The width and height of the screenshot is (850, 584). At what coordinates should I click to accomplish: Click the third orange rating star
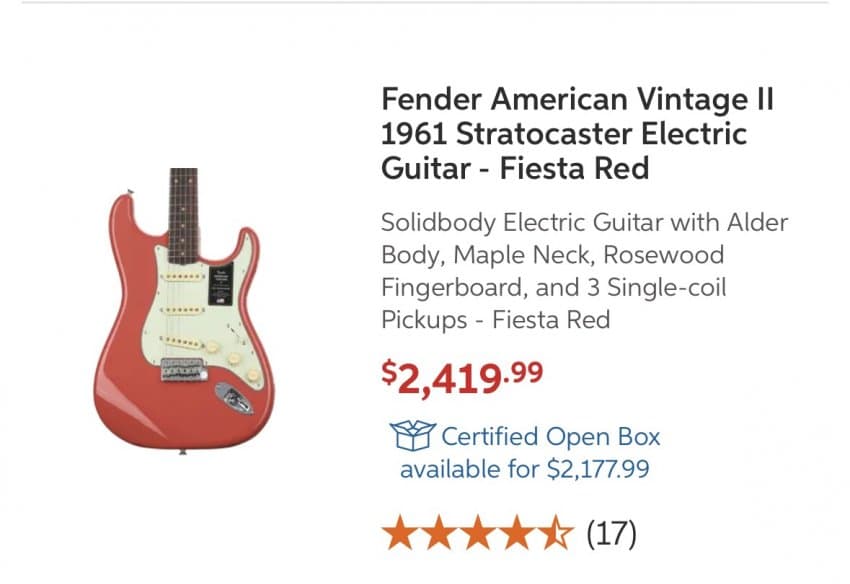[x=479, y=533]
